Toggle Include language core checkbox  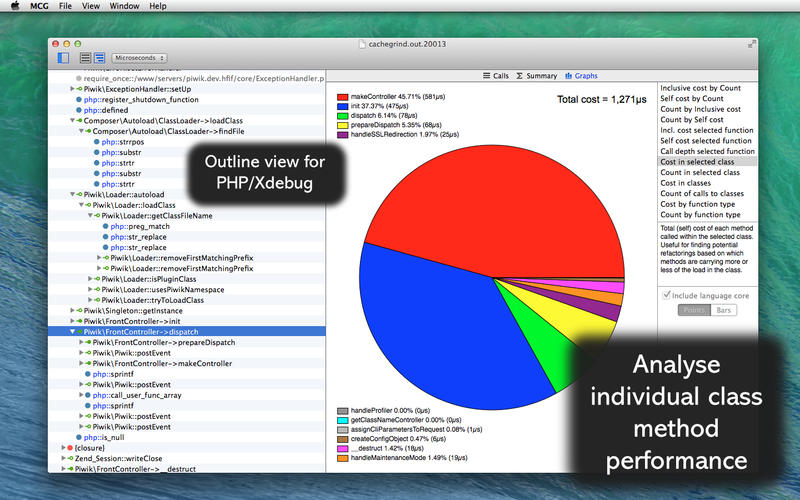pos(666,295)
